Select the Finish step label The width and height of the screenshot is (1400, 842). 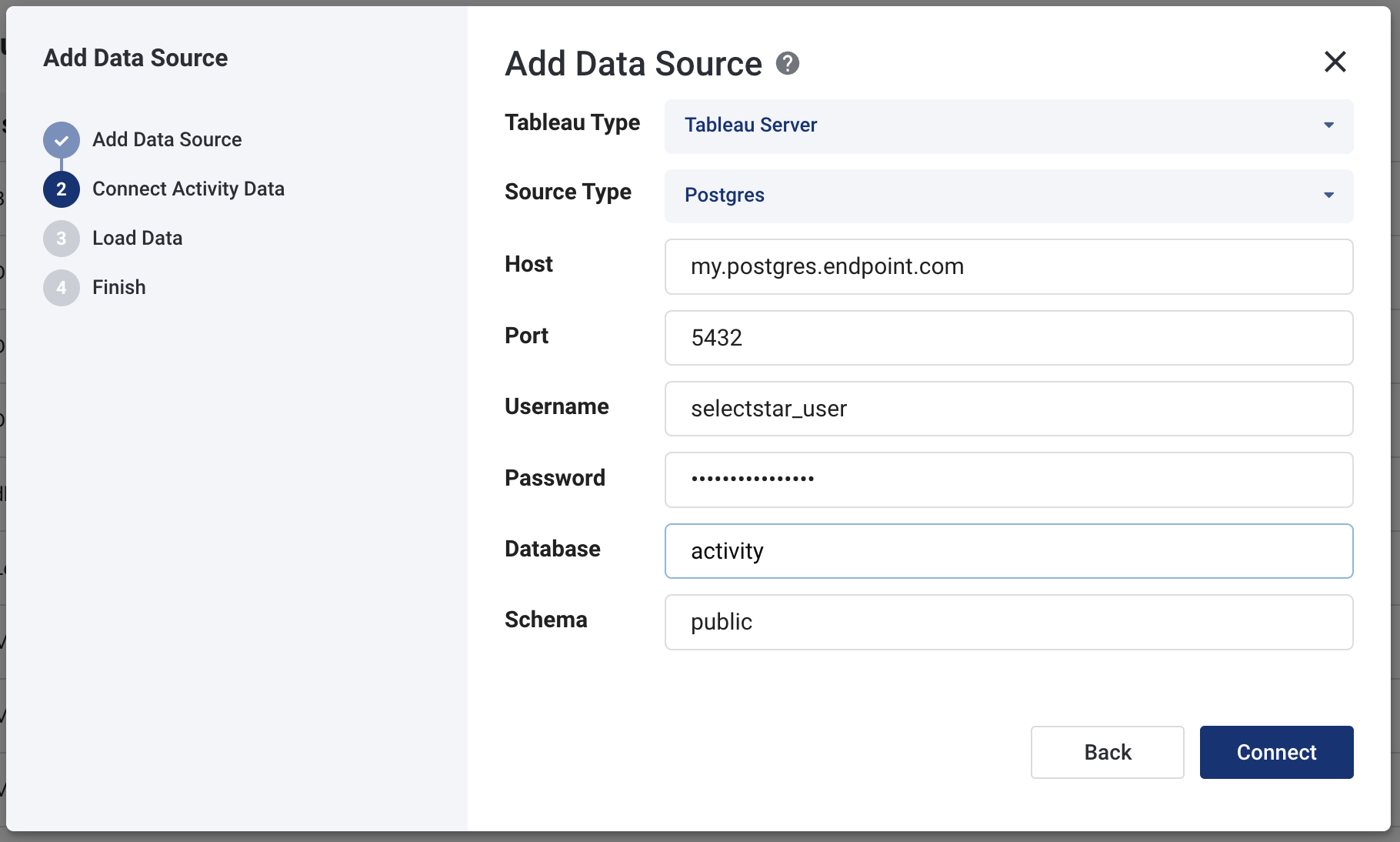point(118,287)
